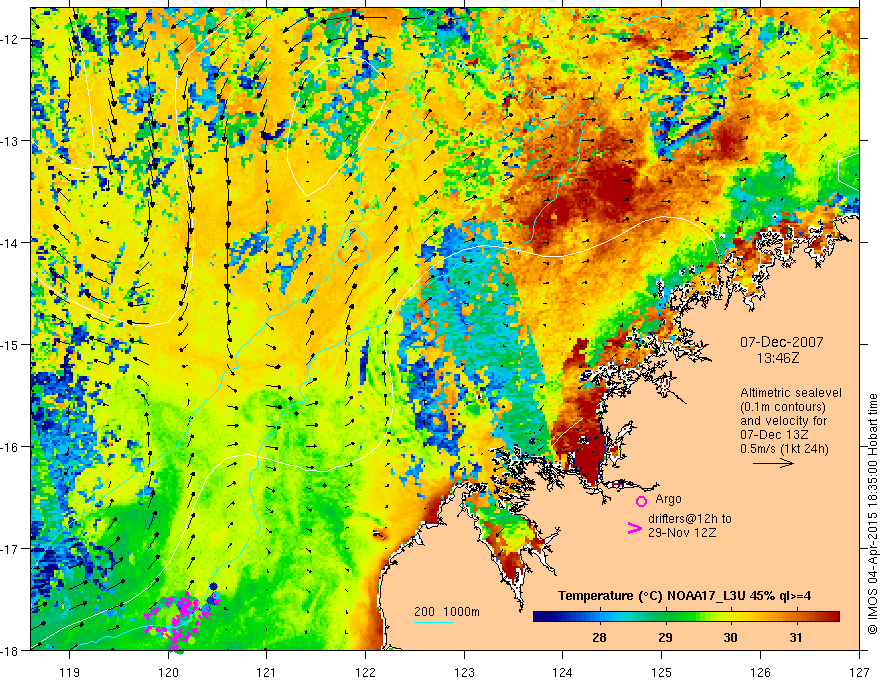This screenshot has height=680, width=880.
Task: Click latitude axis label -17
Action: click(x=11, y=549)
